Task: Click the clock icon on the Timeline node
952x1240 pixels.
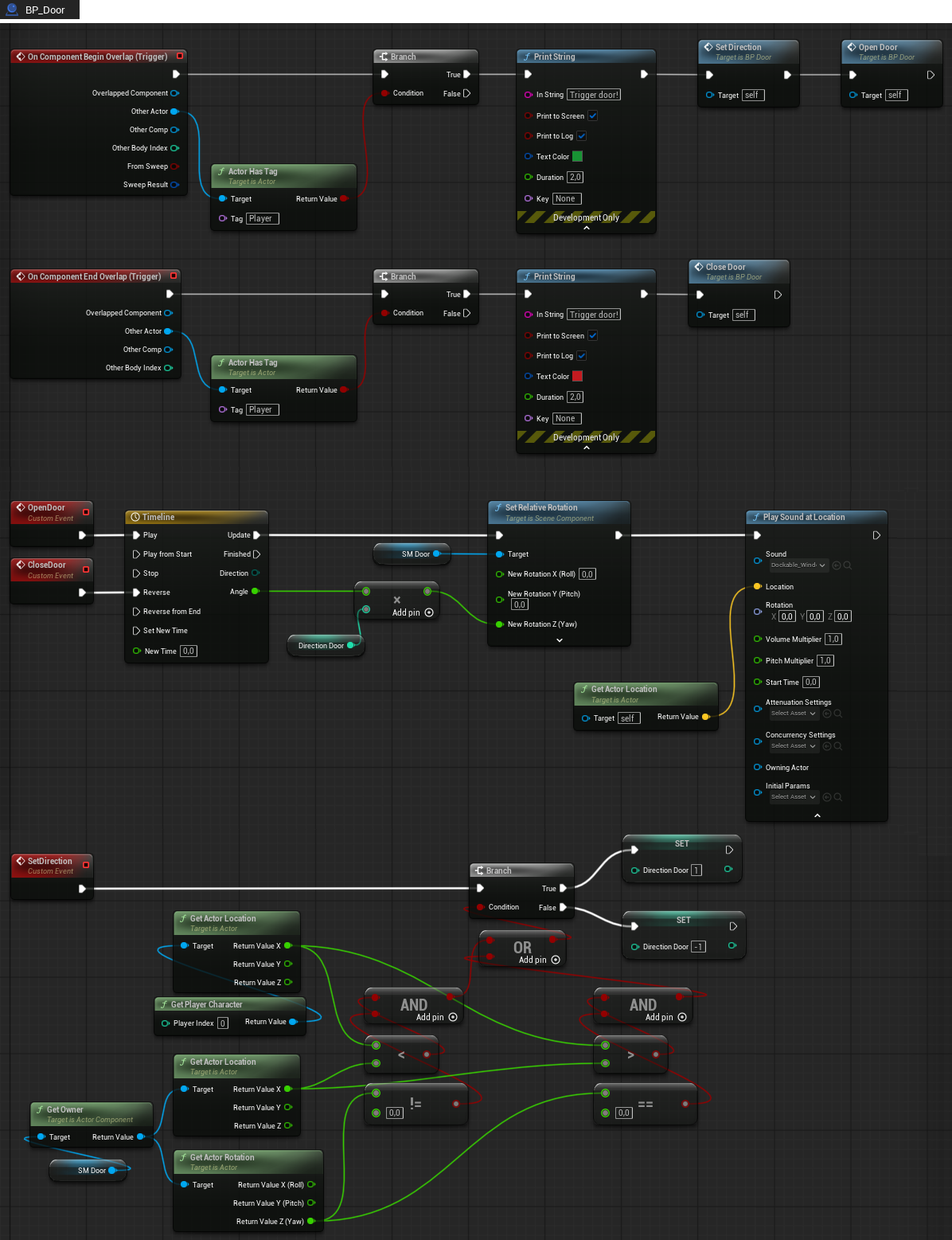Action: pos(135,518)
